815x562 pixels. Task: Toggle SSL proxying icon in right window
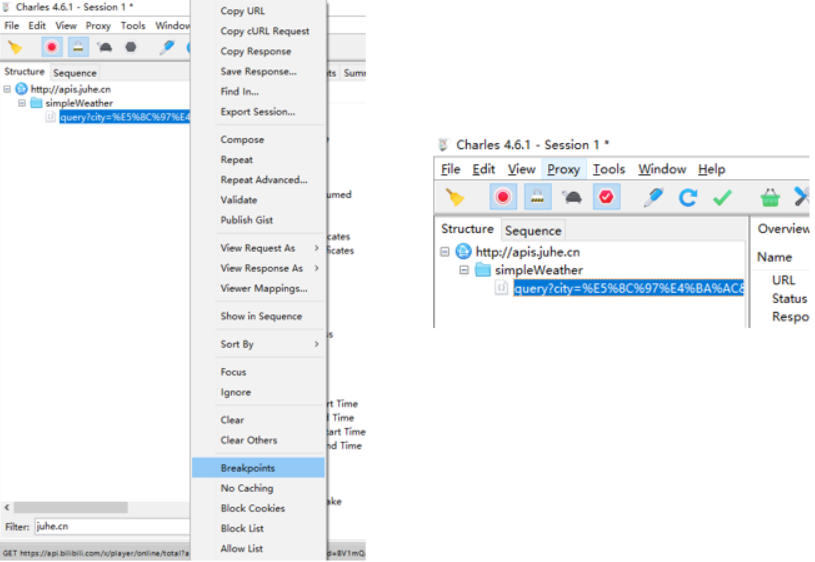(x=537, y=197)
